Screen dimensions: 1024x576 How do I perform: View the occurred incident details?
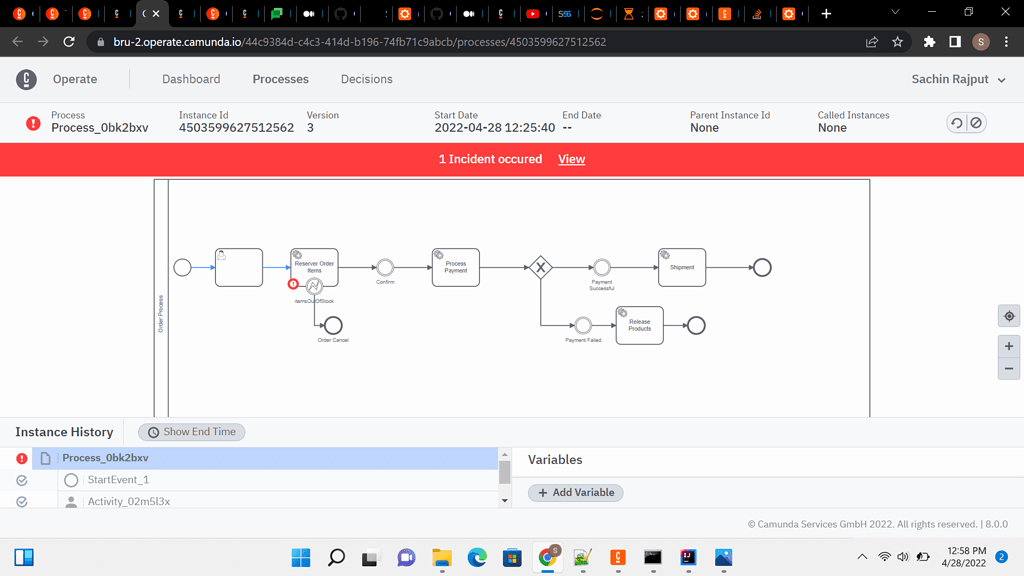tap(571, 159)
